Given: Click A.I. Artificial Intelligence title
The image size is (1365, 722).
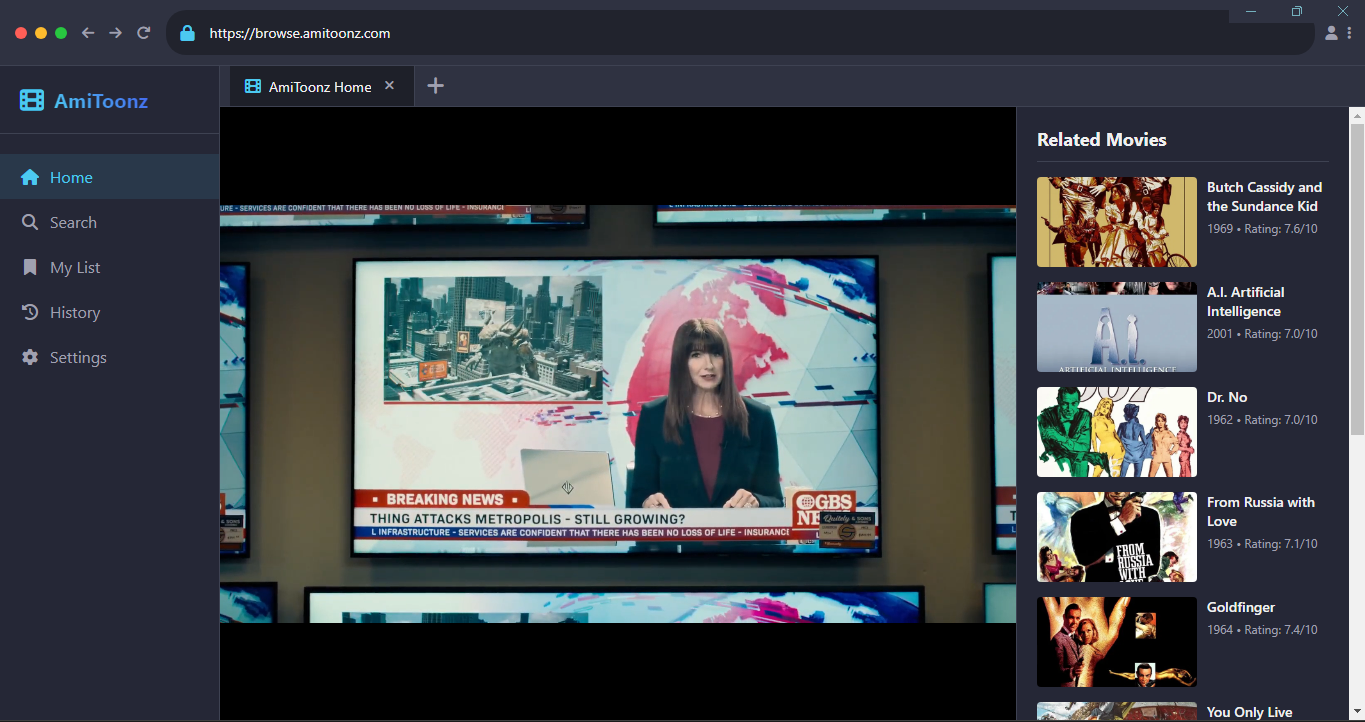Looking at the screenshot, I should tap(1246, 302).
